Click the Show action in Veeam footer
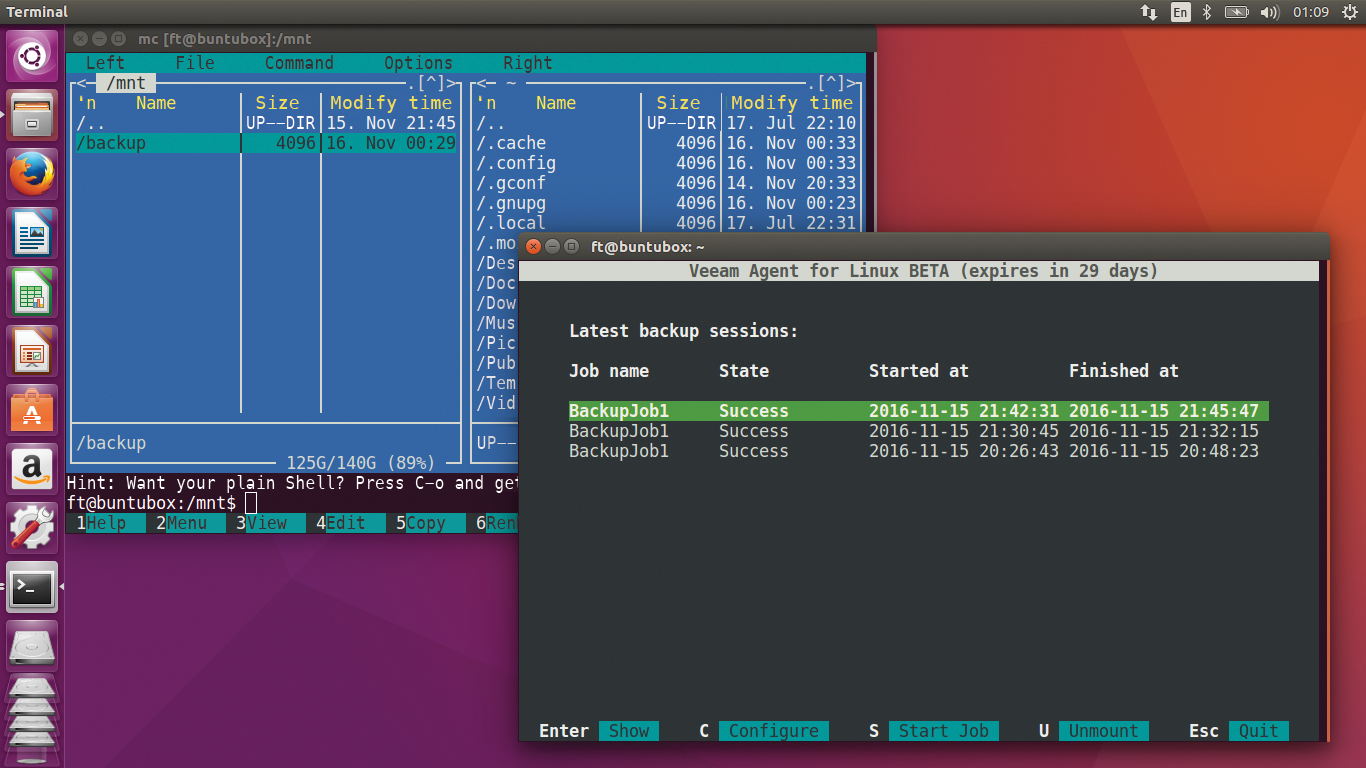1366x768 pixels. click(629, 731)
